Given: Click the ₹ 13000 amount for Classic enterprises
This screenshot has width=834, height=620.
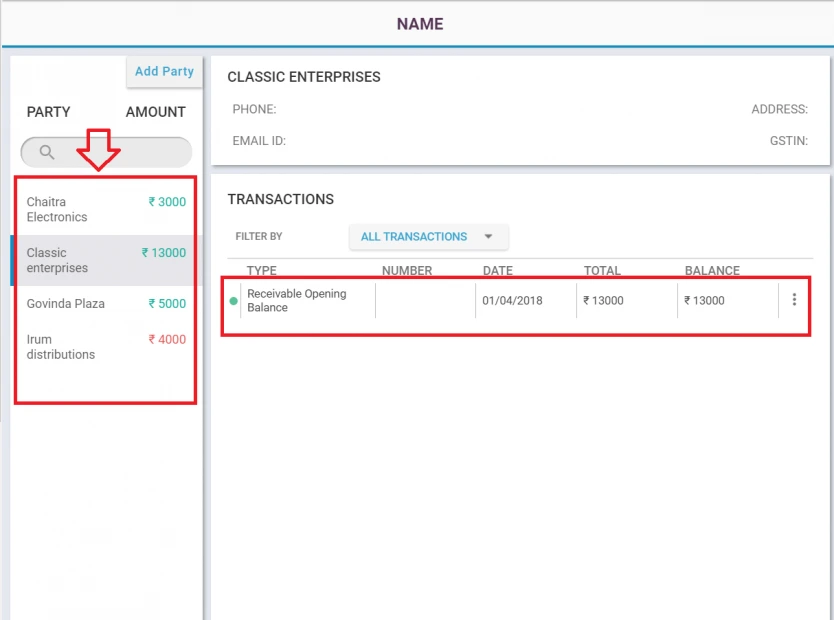Looking at the screenshot, I should click(x=164, y=253).
